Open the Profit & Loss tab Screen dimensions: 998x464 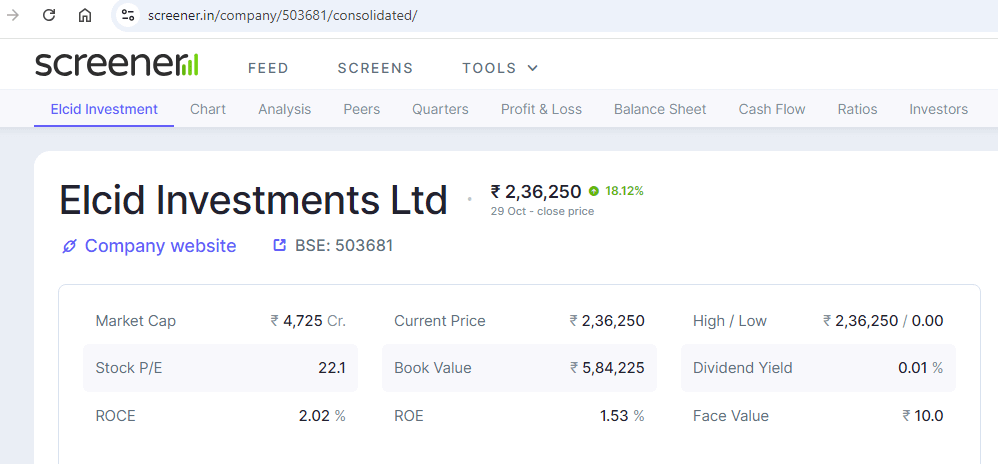pyautogui.click(x=541, y=109)
